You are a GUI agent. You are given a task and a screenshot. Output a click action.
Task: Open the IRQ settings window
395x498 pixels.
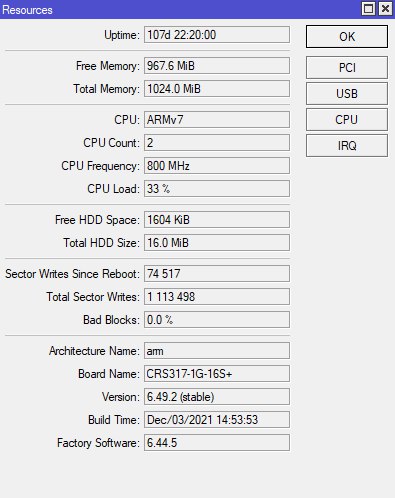pos(347,146)
